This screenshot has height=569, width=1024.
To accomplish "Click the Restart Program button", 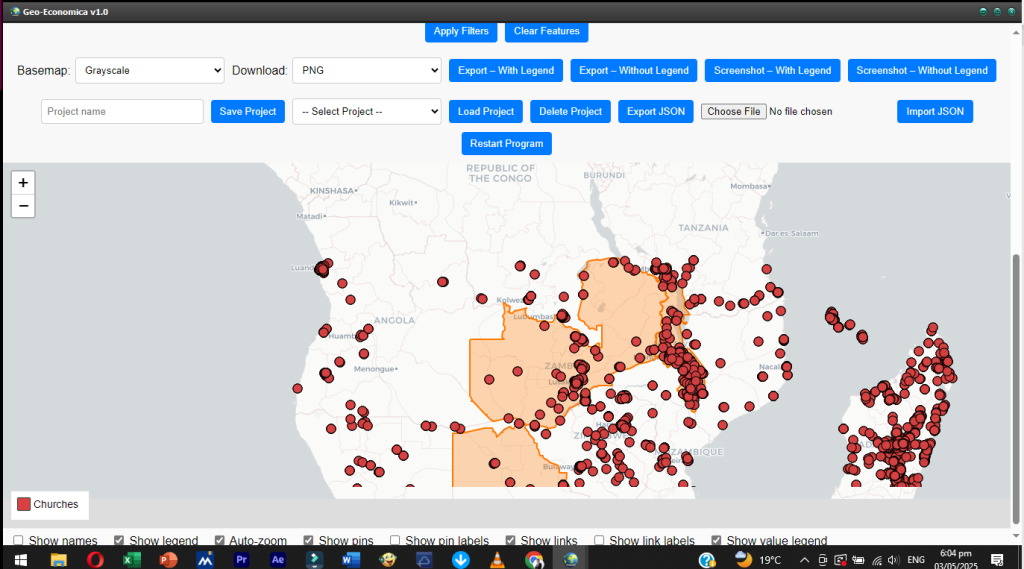I will click(x=506, y=143).
